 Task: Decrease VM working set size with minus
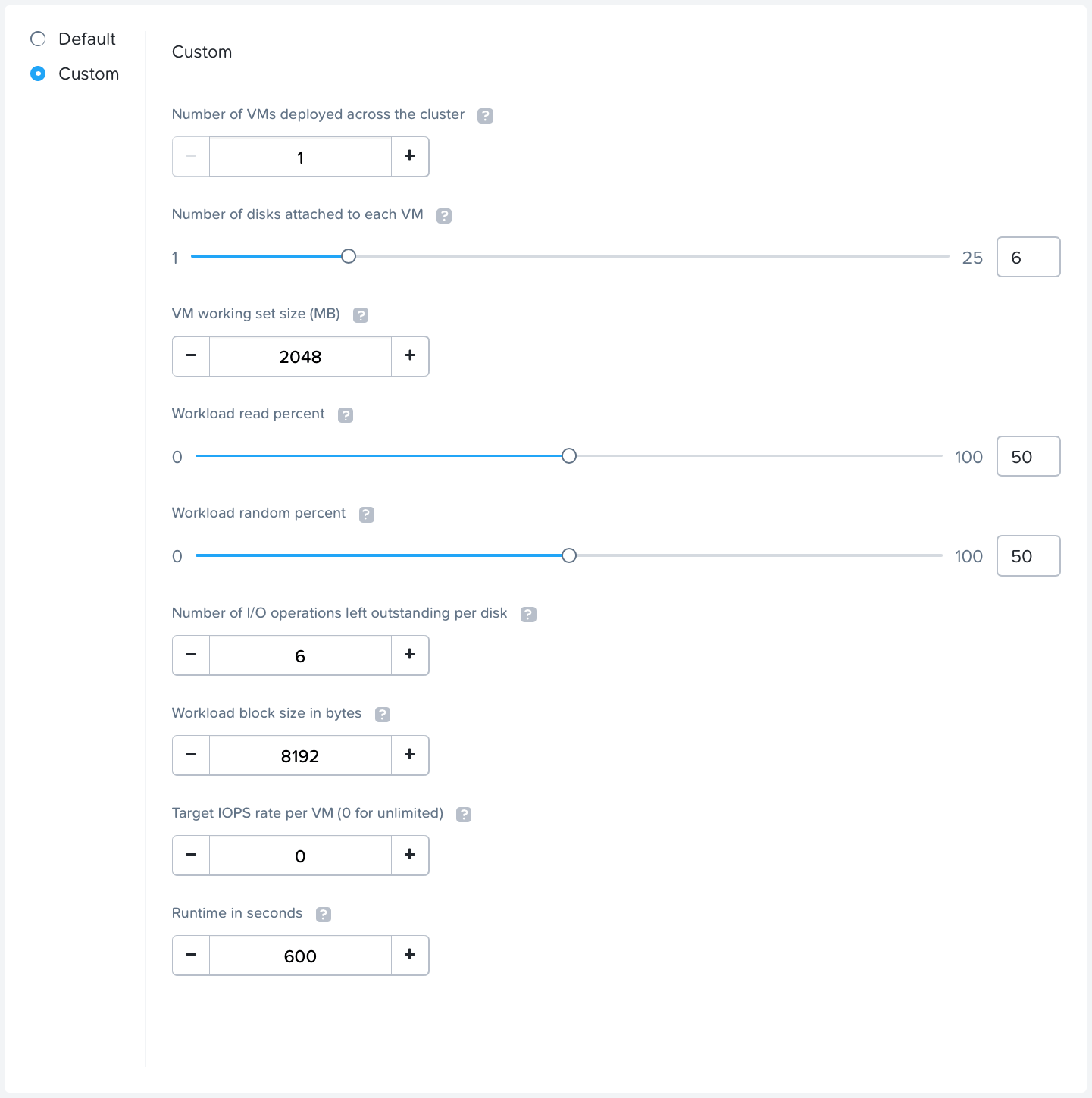[191, 356]
